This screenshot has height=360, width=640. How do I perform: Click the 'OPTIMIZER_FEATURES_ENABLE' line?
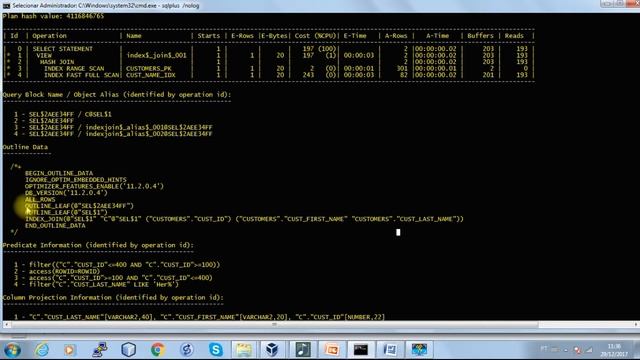point(94,186)
